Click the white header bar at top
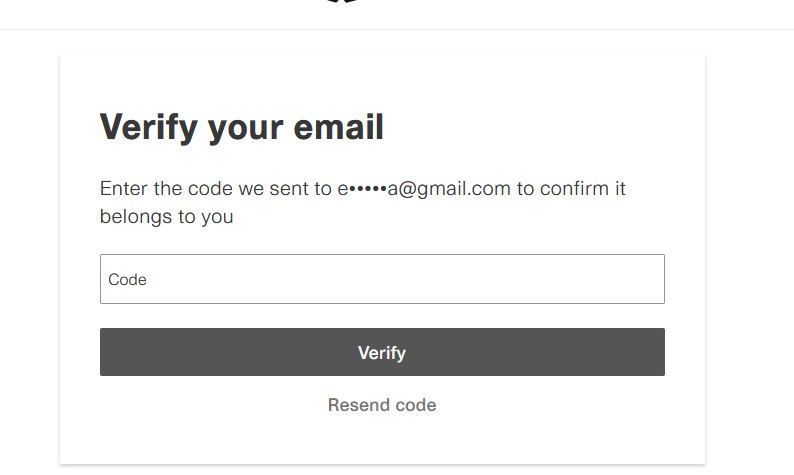Screen dimensions: 794x475 (x=600, y=14)
